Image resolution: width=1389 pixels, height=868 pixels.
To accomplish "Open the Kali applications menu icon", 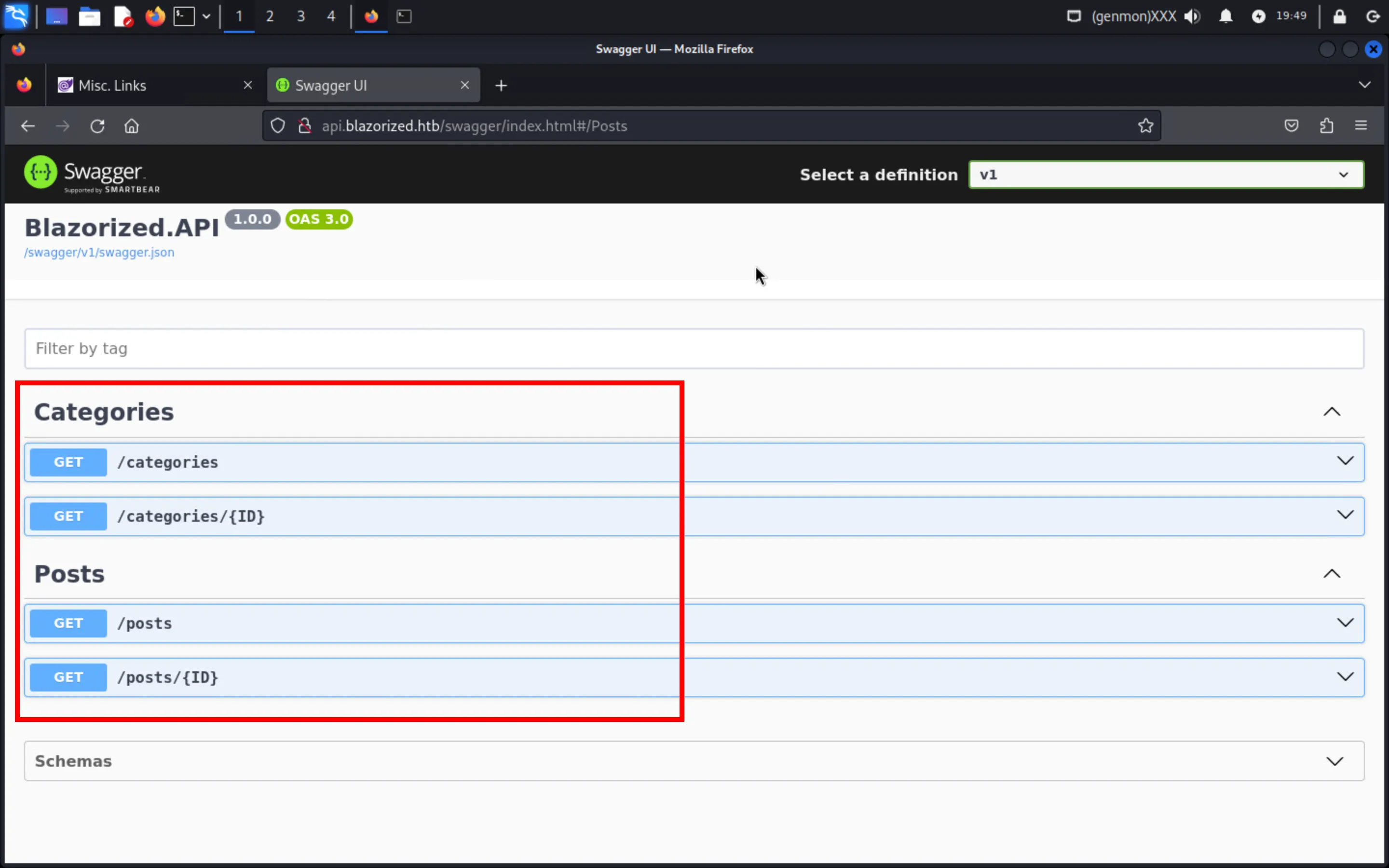I will [16, 16].
